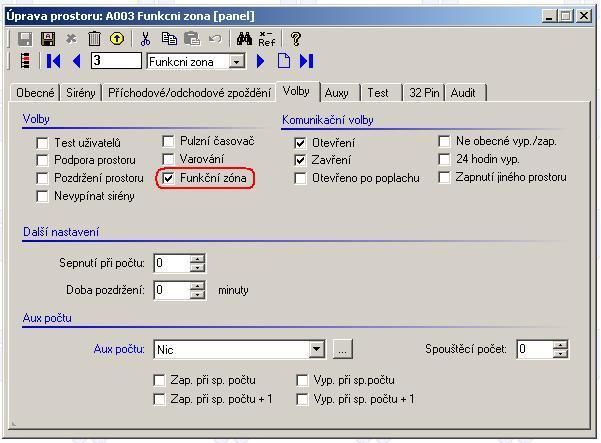Click the scissors cut icon

point(146,39)
